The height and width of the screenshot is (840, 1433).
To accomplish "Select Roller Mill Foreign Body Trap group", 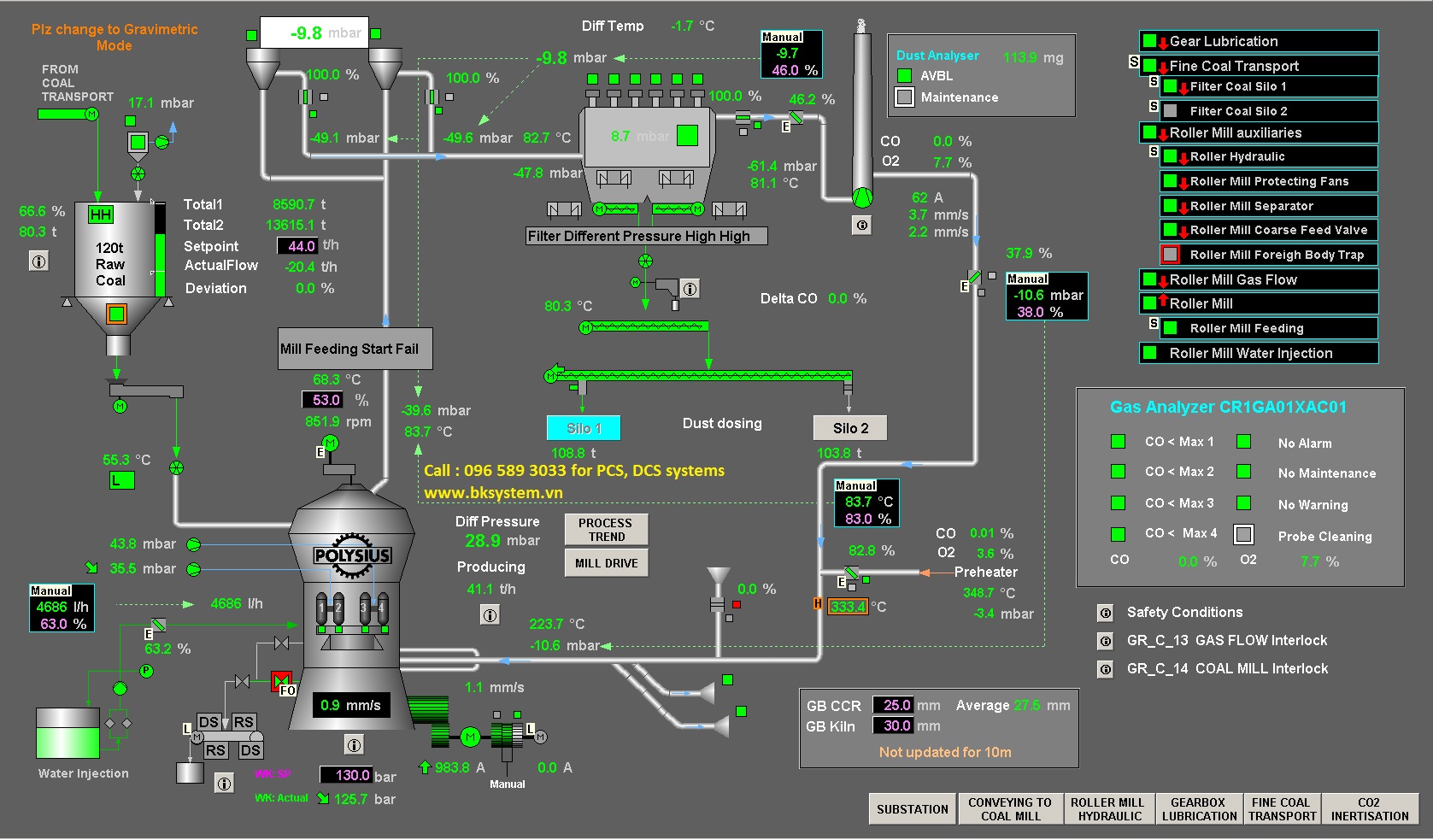I will coord(1269,255).
